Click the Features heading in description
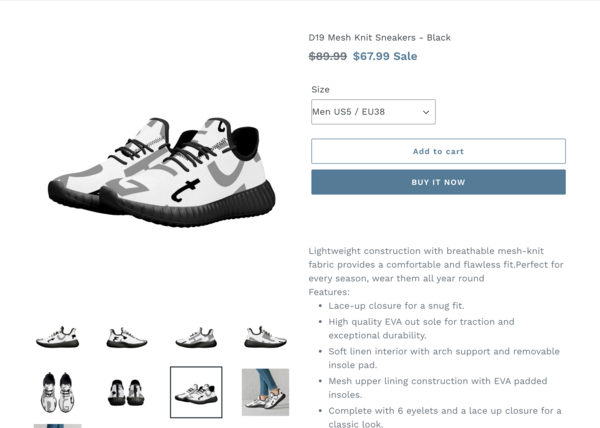Viewport: 600px width, 428px height. coord(329,292)
